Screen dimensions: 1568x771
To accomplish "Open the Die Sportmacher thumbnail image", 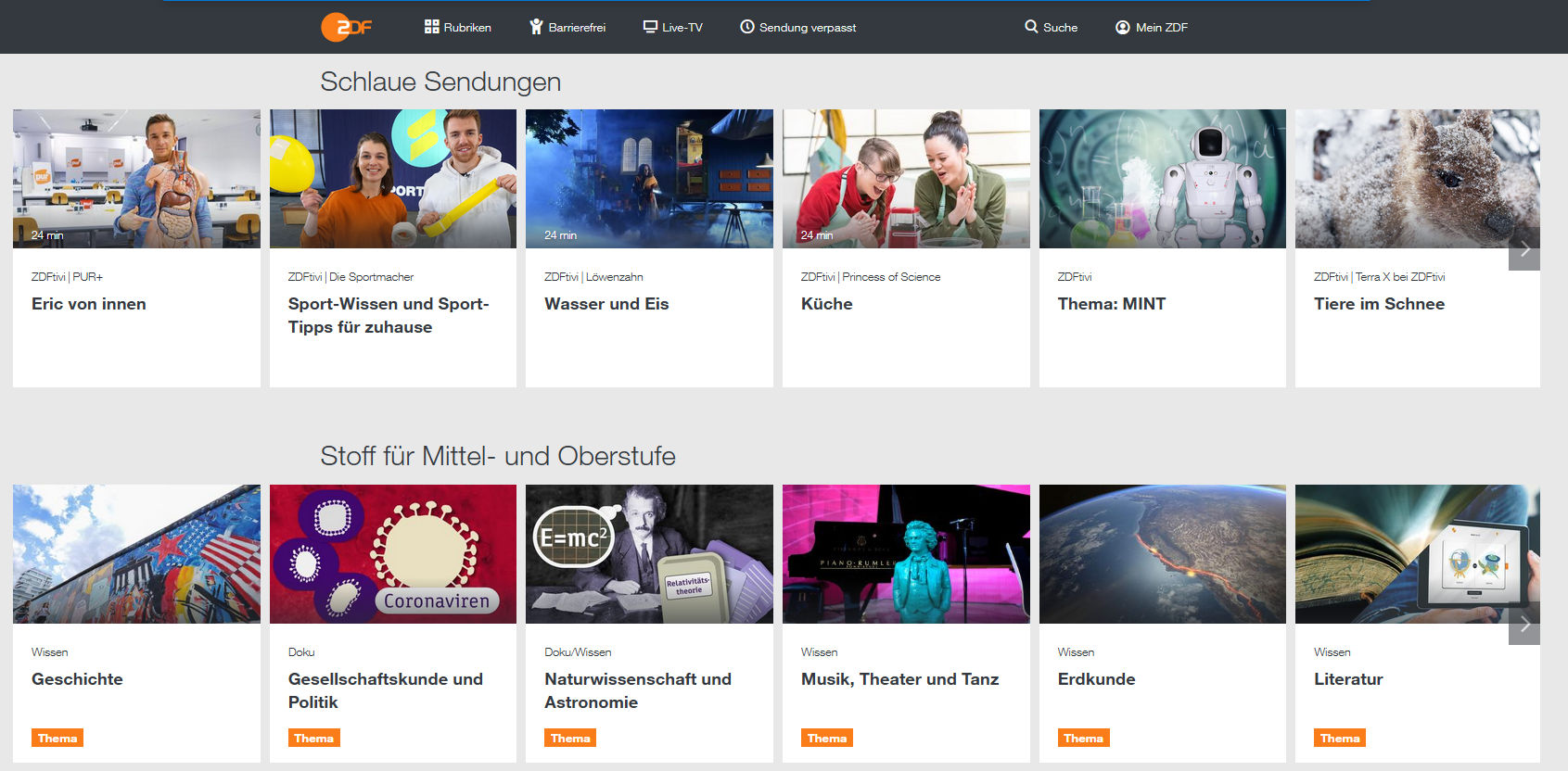I will (393, 179).
